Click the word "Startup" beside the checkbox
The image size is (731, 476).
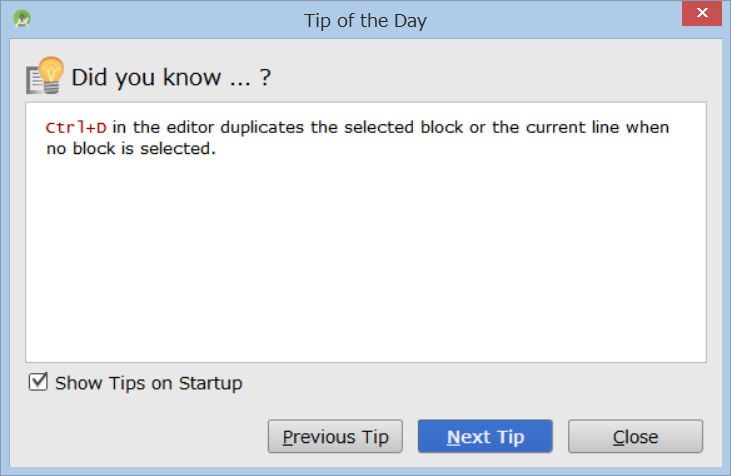coord(211,383)
